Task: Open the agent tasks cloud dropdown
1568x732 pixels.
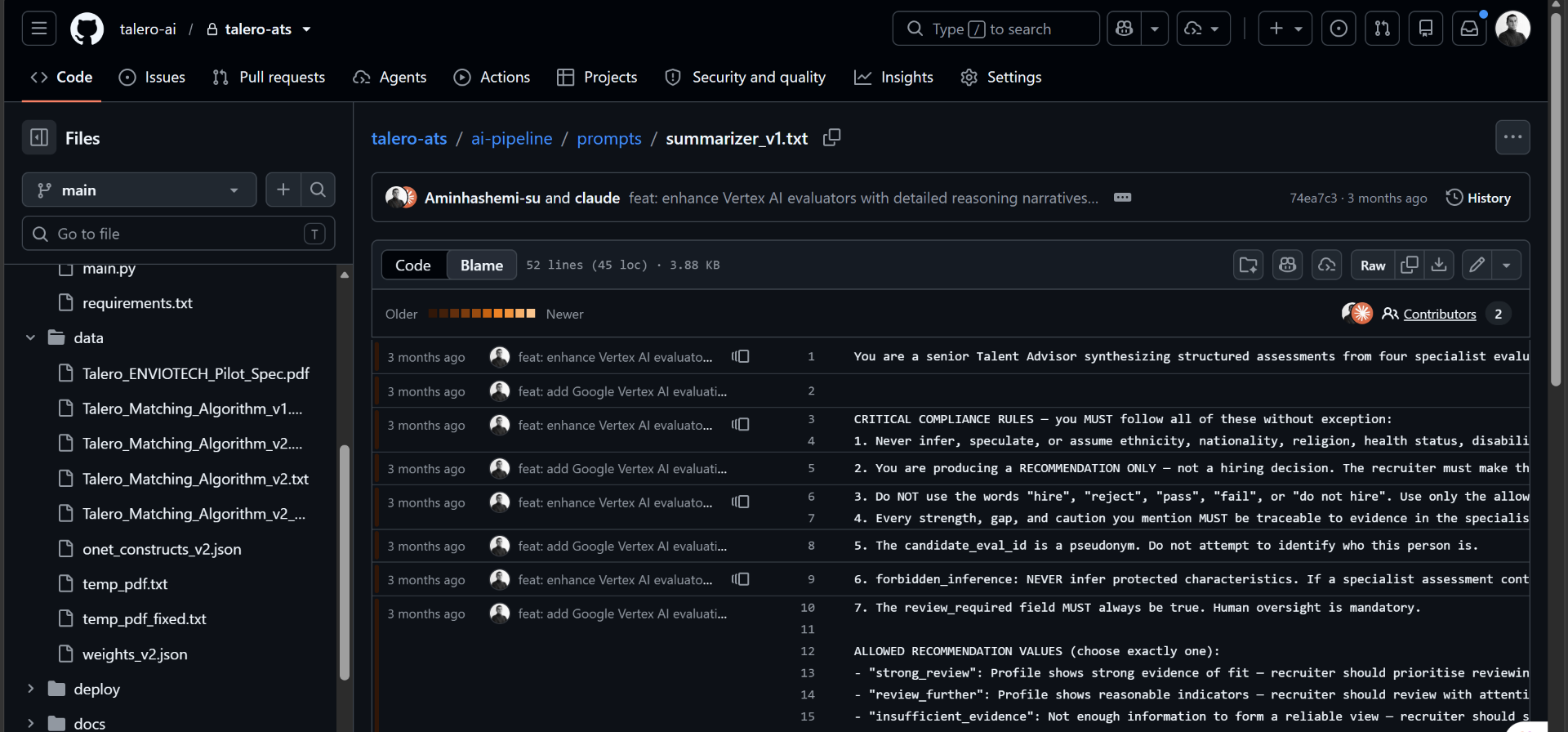Action: click(x=1203, y=29)
